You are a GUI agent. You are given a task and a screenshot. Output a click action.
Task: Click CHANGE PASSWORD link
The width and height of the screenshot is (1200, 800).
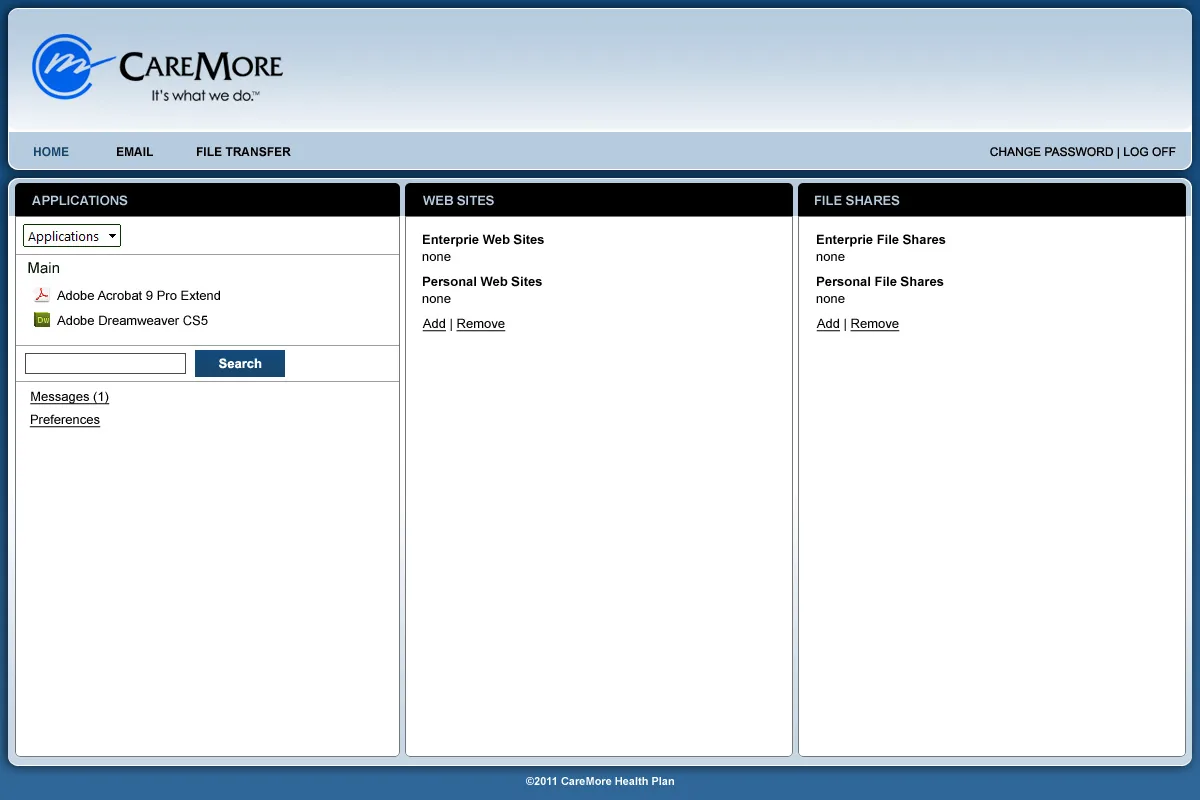1051,152
